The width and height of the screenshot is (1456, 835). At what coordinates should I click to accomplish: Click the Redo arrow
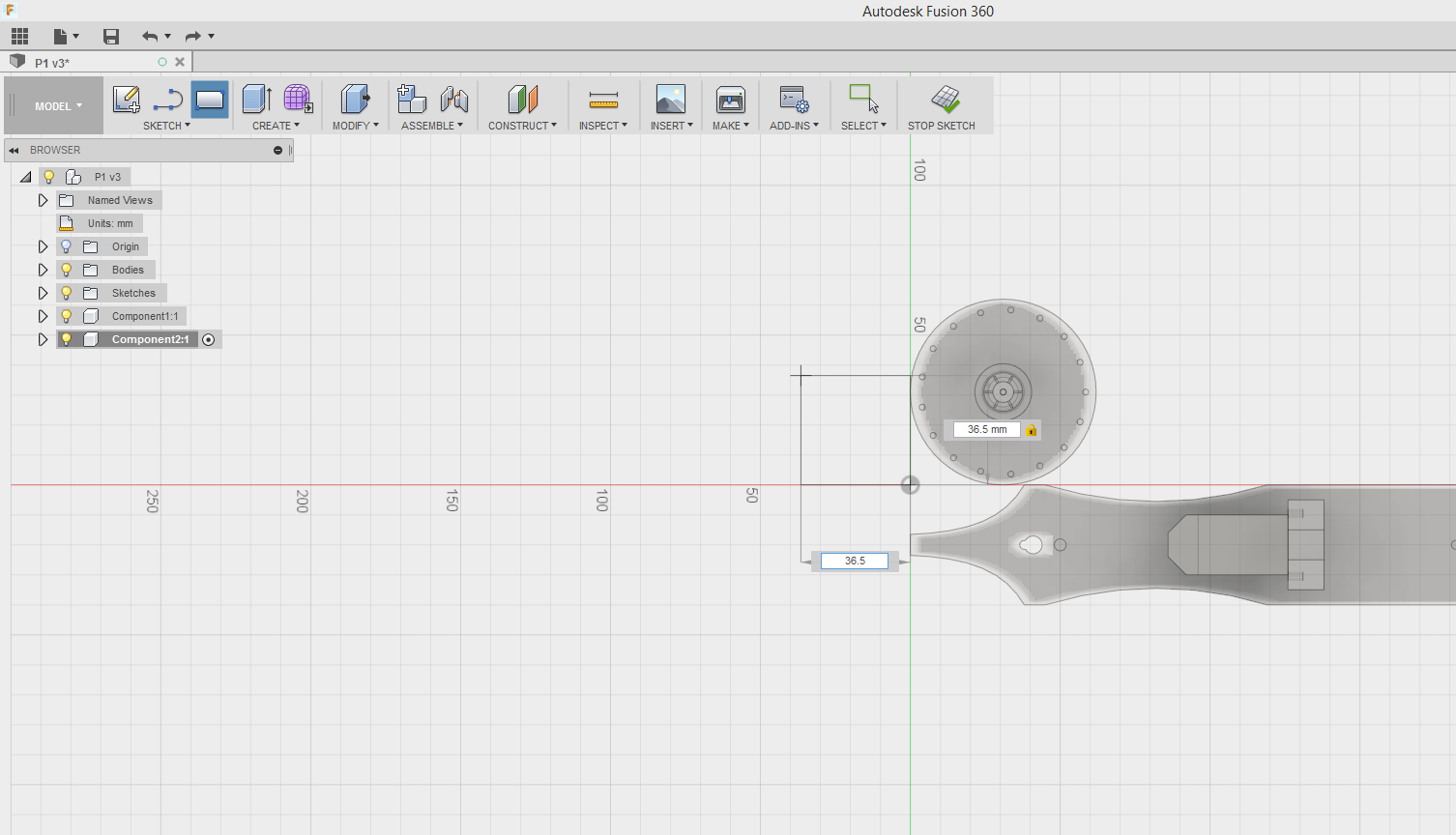click(x=193, y=37)
